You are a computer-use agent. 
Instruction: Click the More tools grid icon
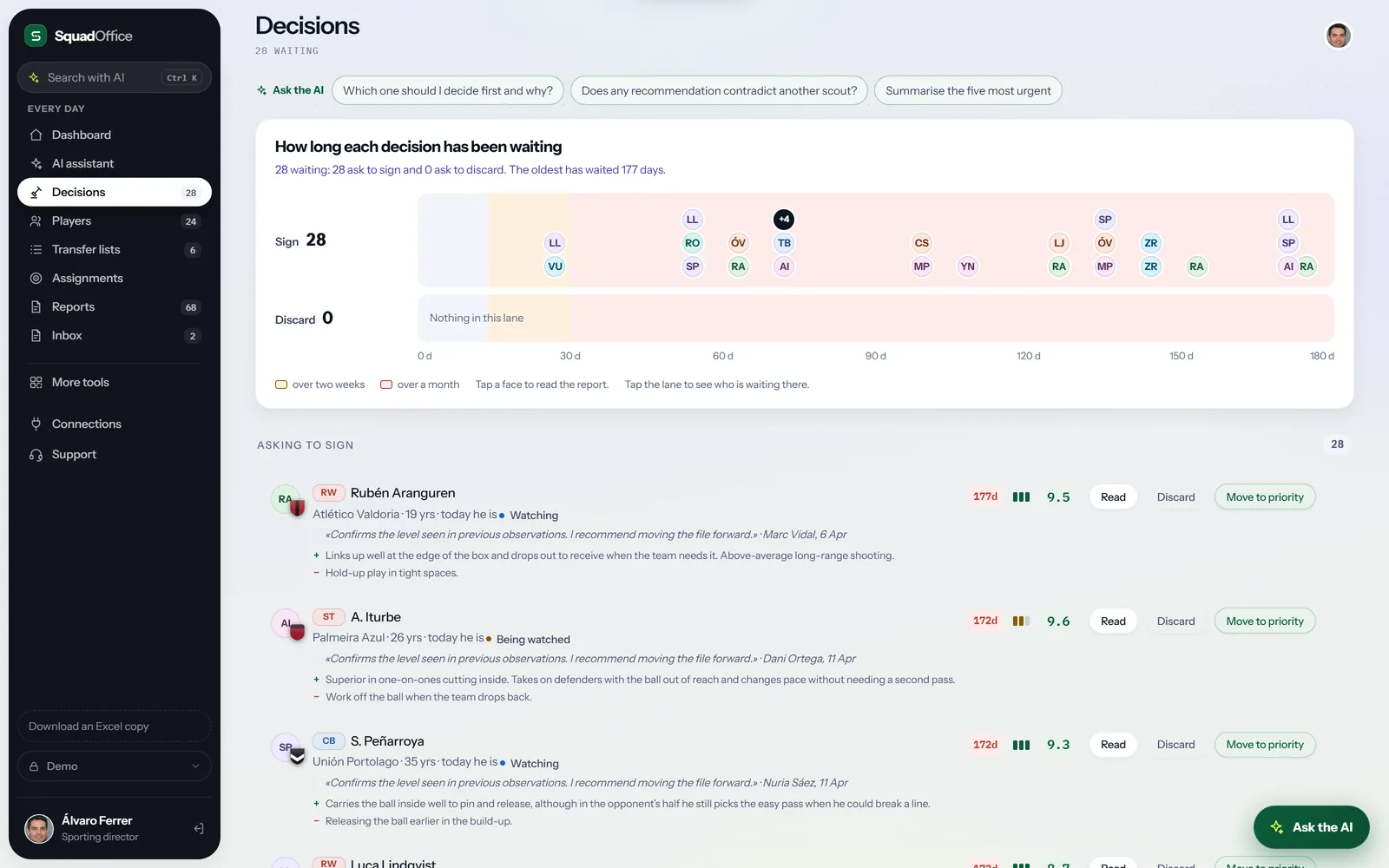[36, 382]
